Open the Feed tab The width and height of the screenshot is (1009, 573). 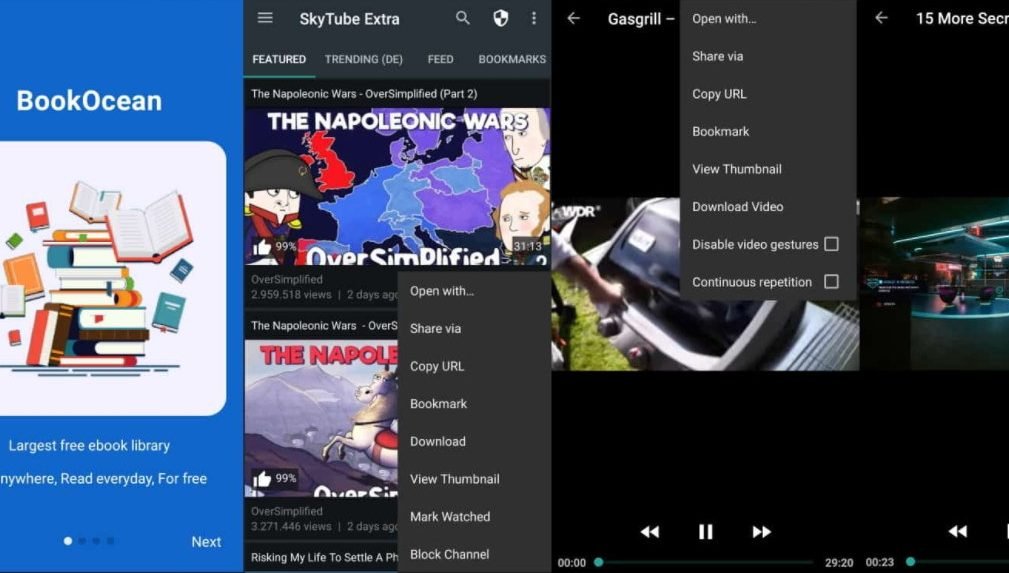440,59
